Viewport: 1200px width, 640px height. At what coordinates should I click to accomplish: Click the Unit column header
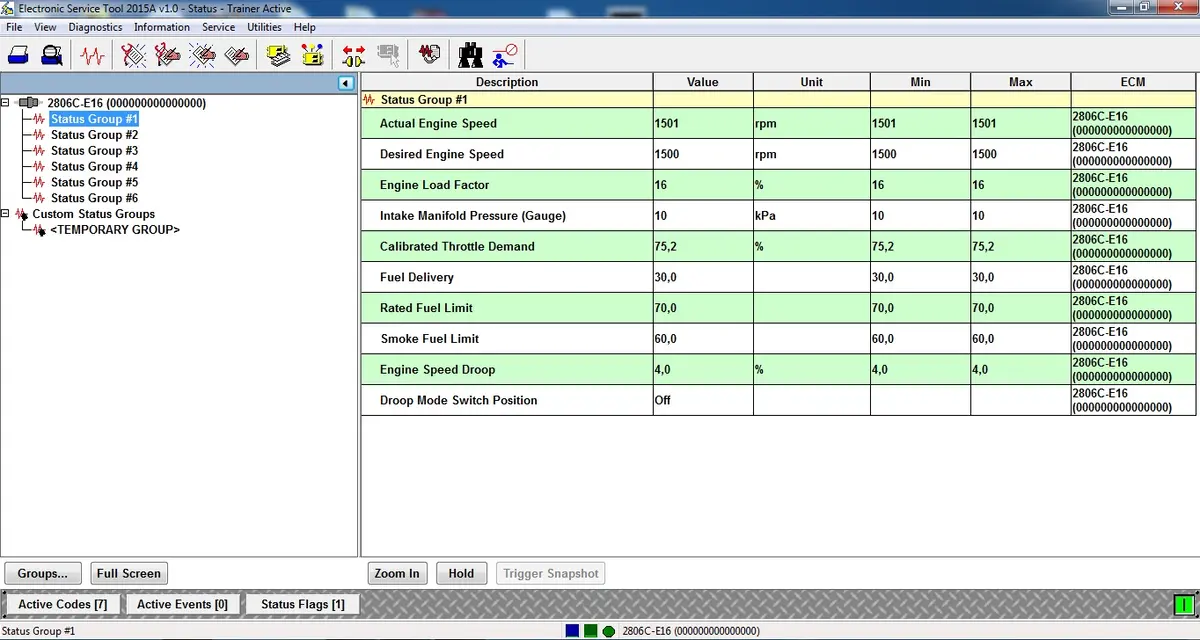pos(812,82)
